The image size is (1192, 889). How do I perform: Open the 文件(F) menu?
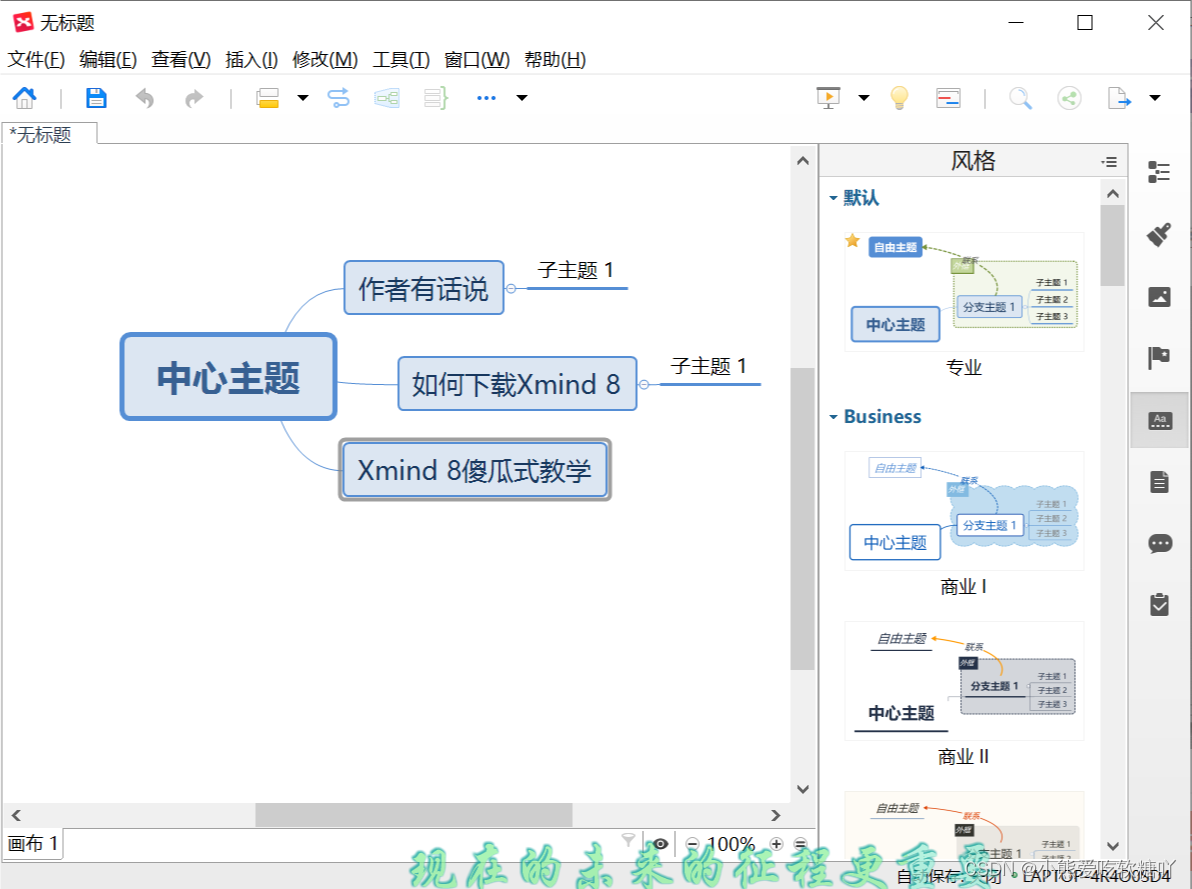[x=36, y=59]
